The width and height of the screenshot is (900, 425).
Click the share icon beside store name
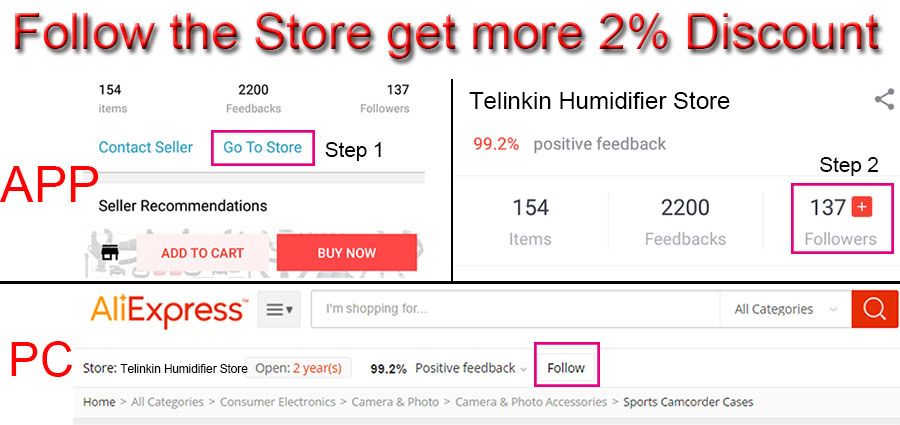885,99
